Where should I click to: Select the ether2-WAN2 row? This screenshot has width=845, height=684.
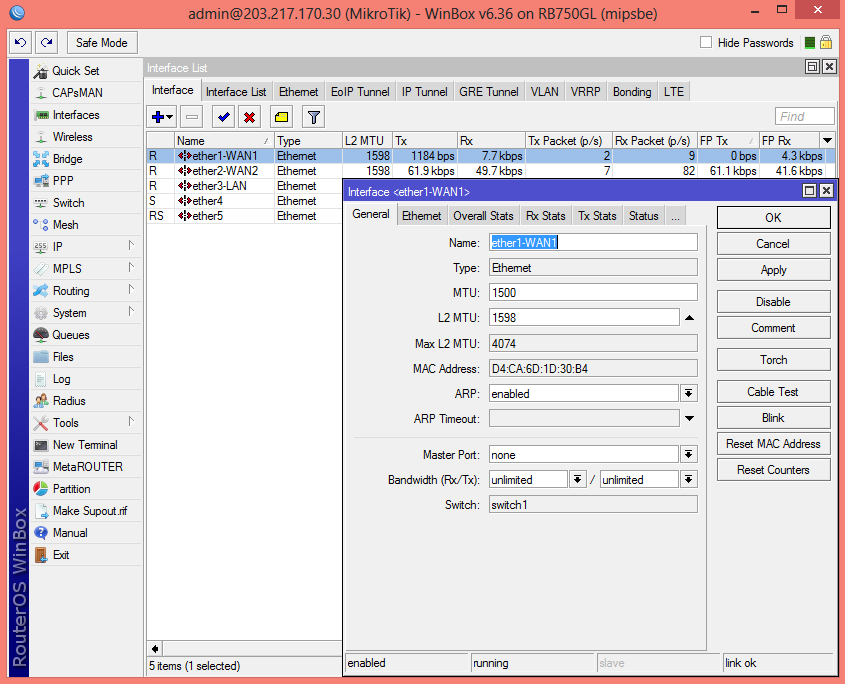pyautogui.click(x=491, y=171)
